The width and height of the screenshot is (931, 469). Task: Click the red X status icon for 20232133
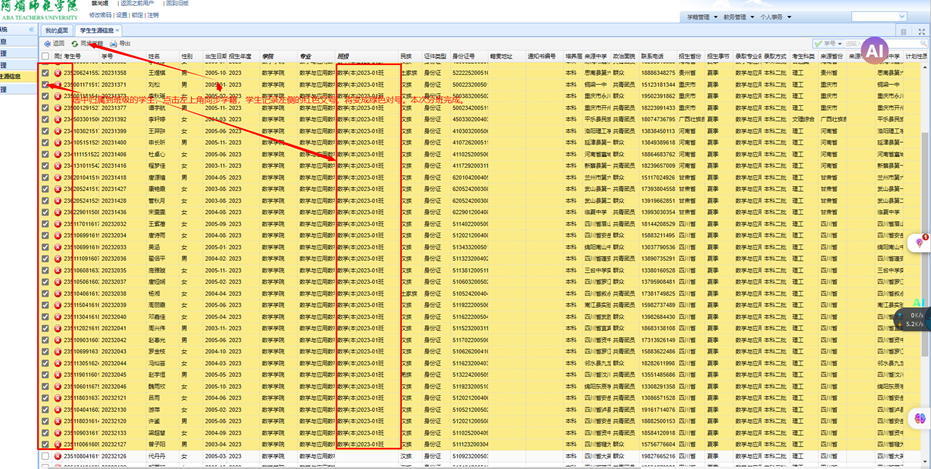[x=58, y=433]
